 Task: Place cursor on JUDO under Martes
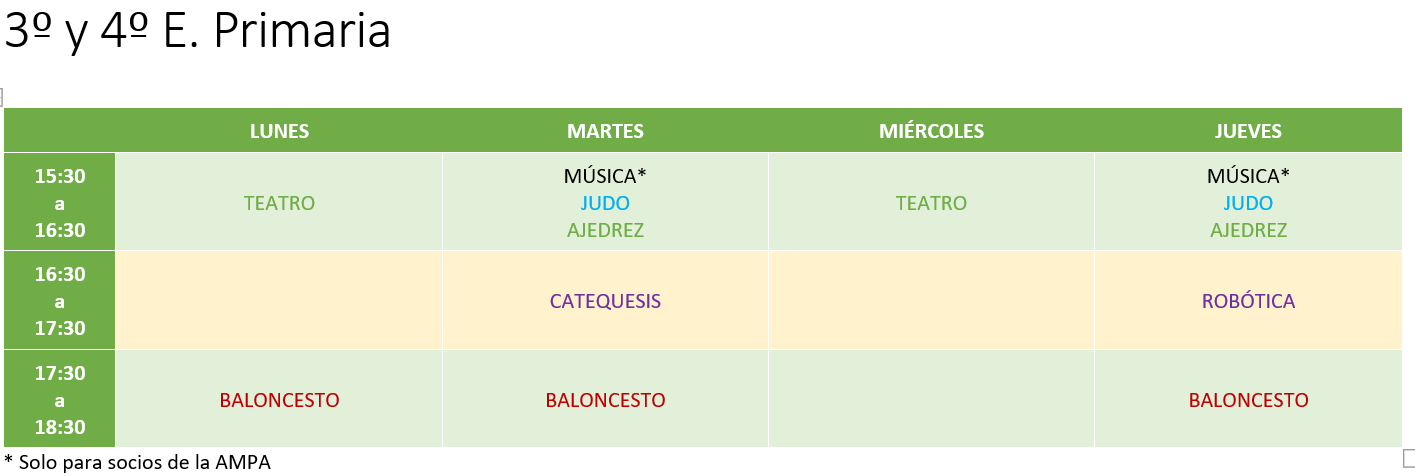point(605,203)
